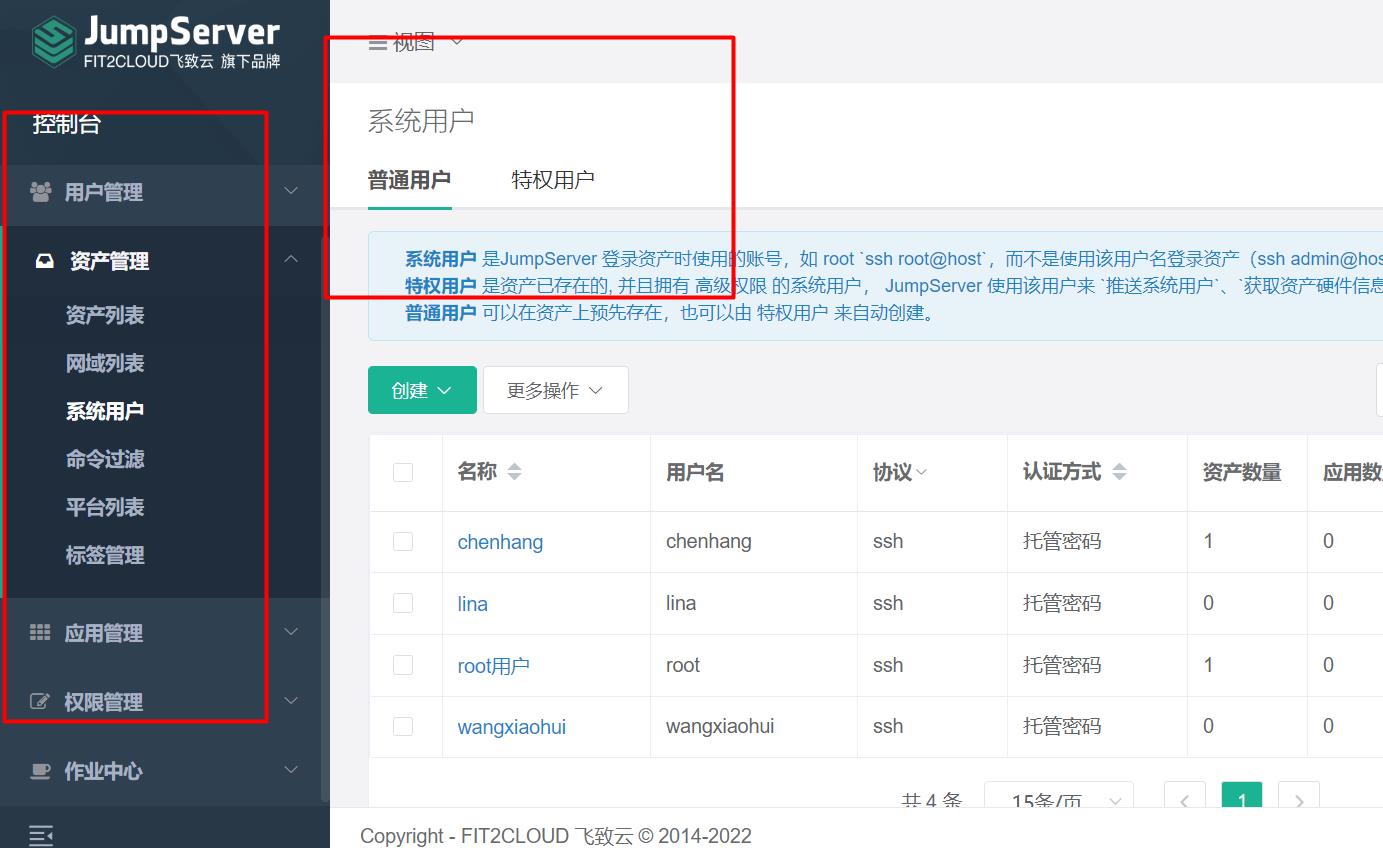The width and height of the screenshot is (1383, 848).
Task: Click the 作业中心 coffee cup icon
Action: tap(40, 771)
